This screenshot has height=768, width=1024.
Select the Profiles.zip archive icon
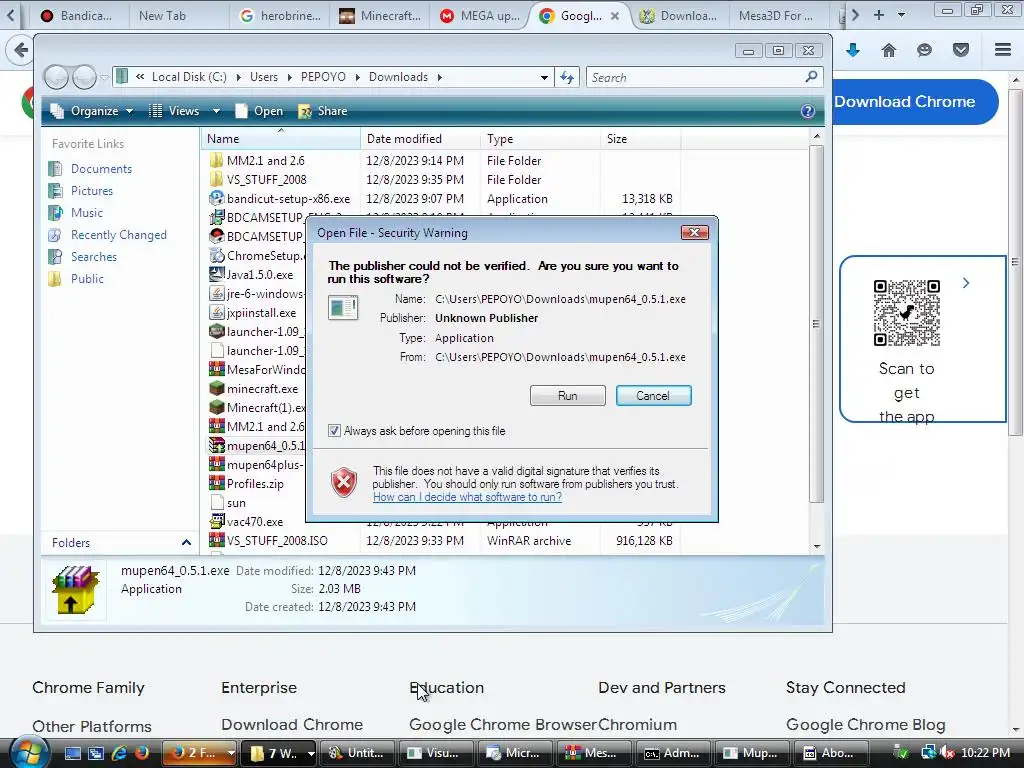[x=217, y=483]
